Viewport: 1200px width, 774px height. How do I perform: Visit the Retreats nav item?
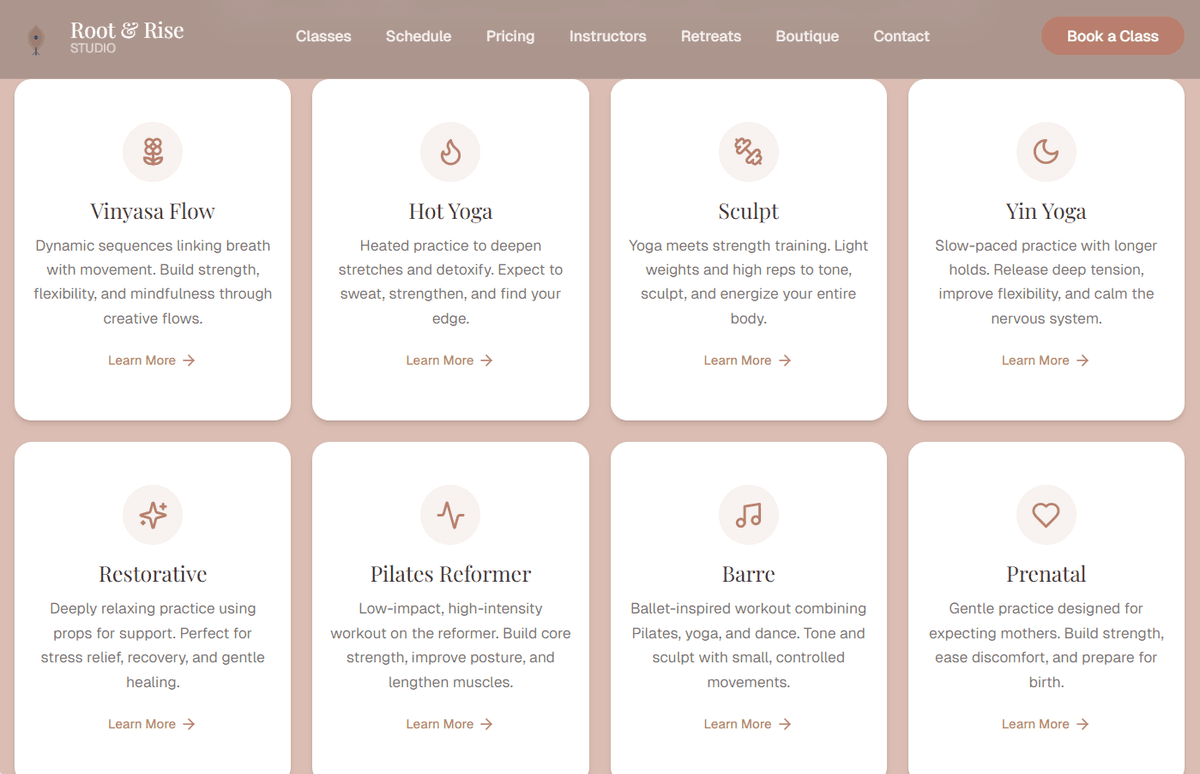[x=711, y=36]
